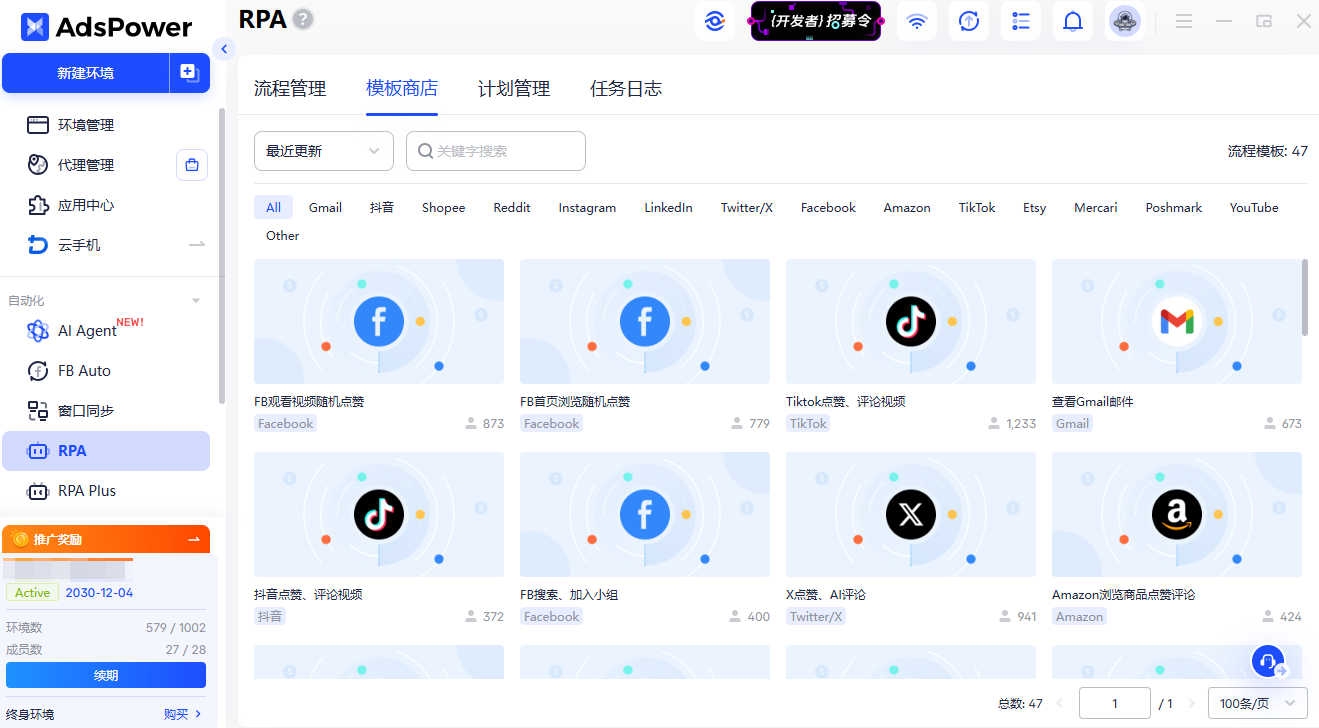Screen dimensions: 1319x728
Task: Select the YouTube category filter
Action: (x=1254, y=207)
